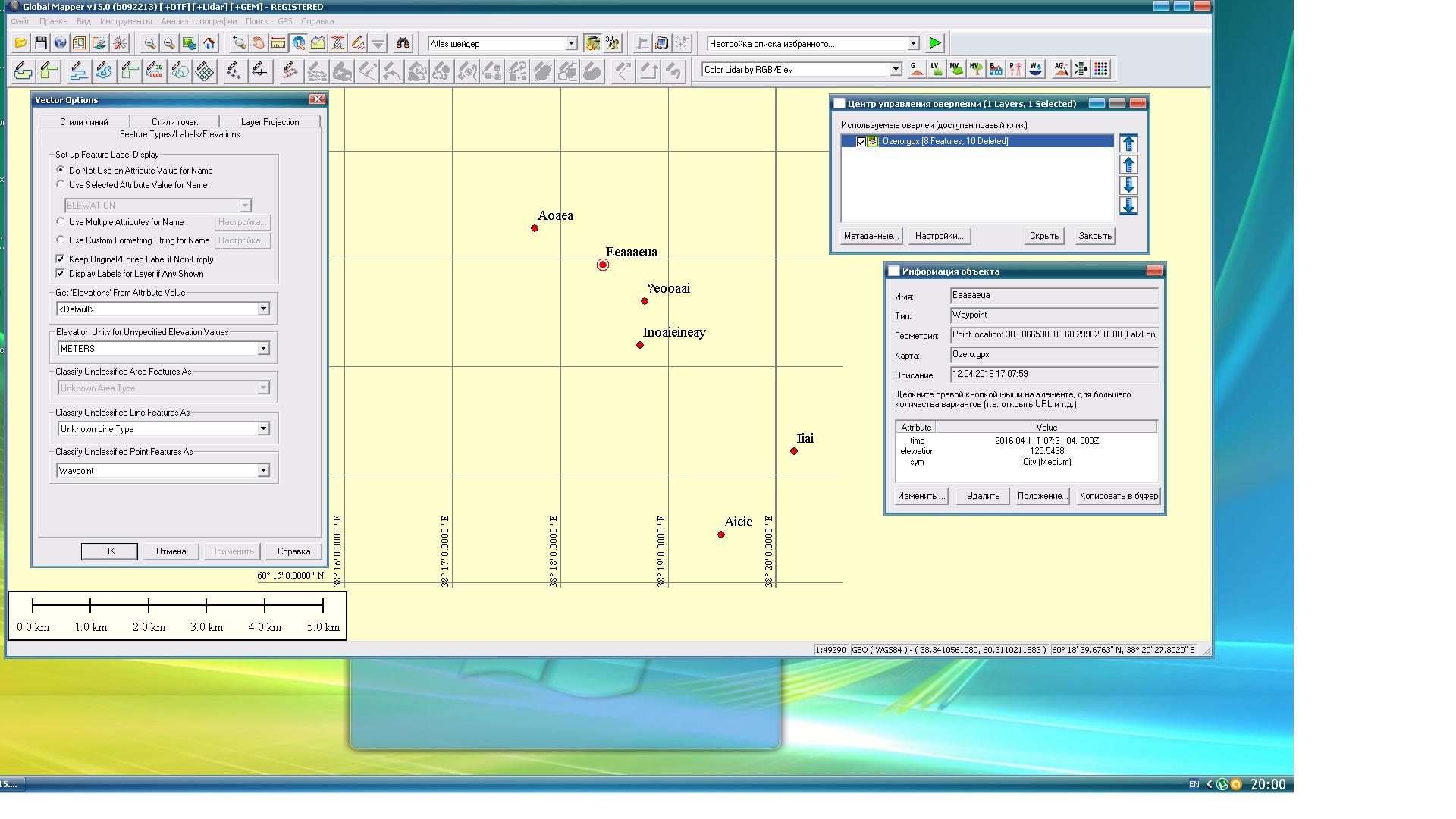This screenshot has height=819, width=1456.
Task: Click Настройки button in overlay manager
Action: 938,235
